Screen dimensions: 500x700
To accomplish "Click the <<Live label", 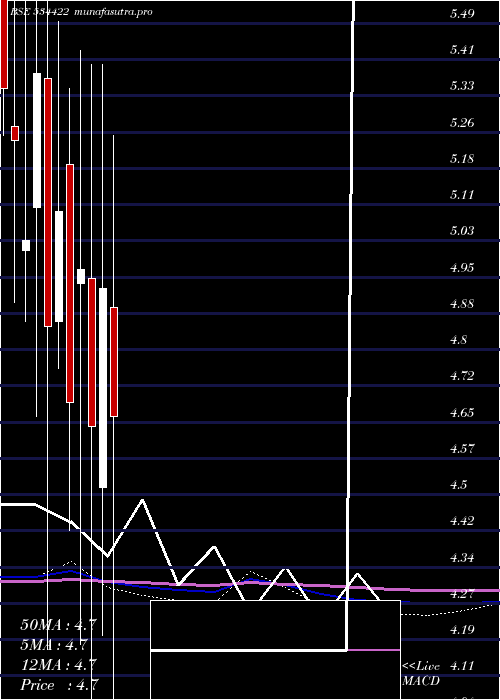I will point(421,667).
